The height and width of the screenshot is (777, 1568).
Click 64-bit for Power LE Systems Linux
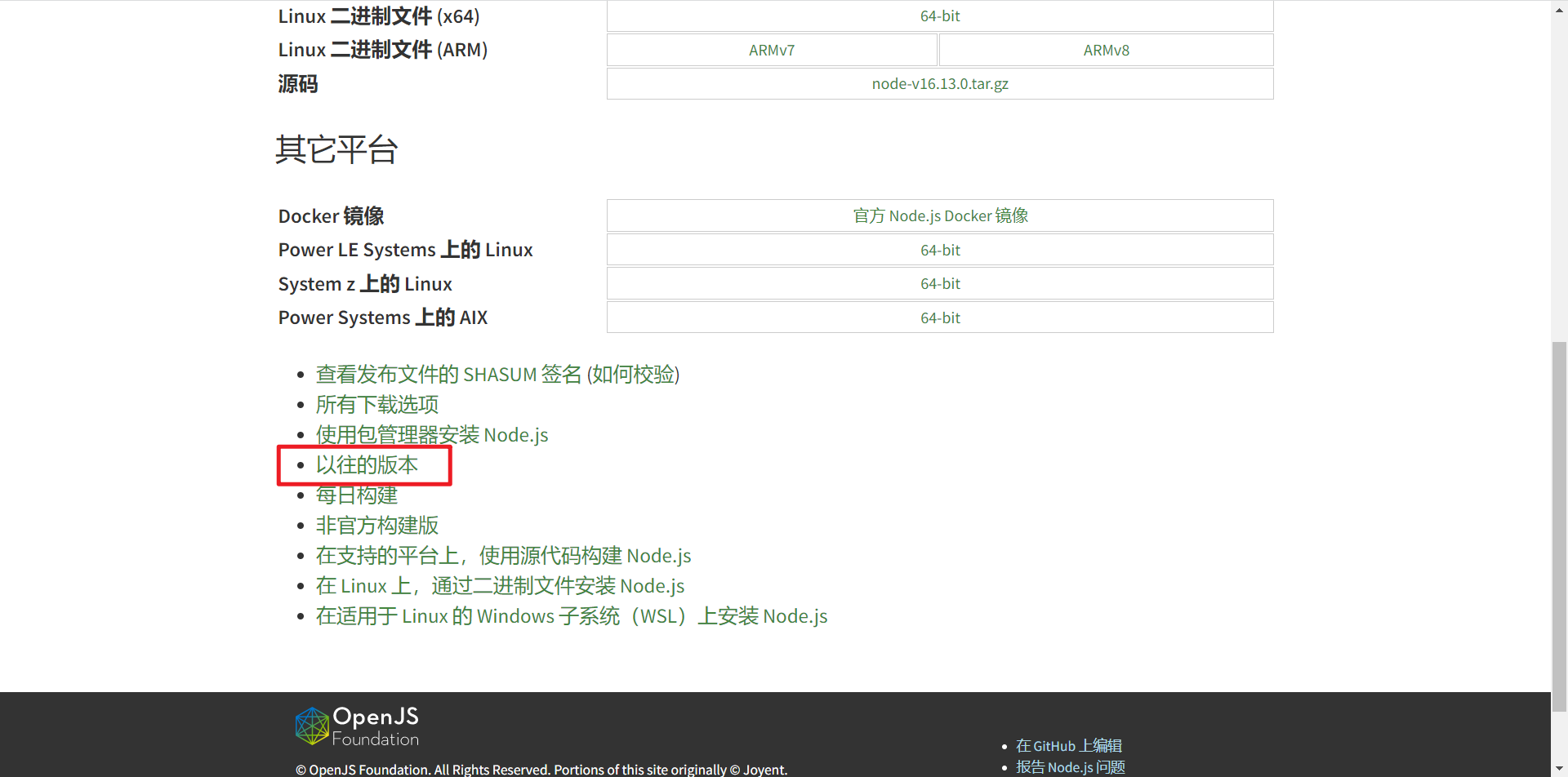click(x=940, y=250)
